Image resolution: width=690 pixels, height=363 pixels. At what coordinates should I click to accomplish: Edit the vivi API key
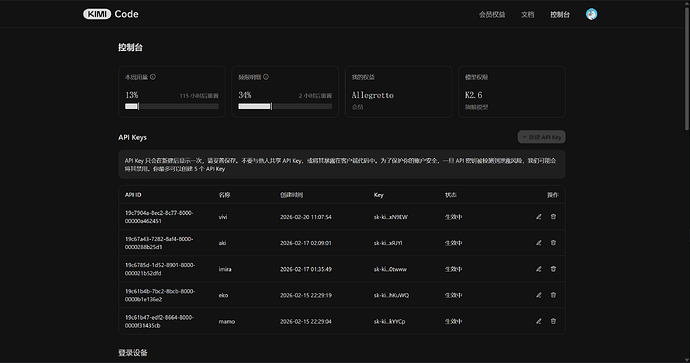[x=539, y=216]
